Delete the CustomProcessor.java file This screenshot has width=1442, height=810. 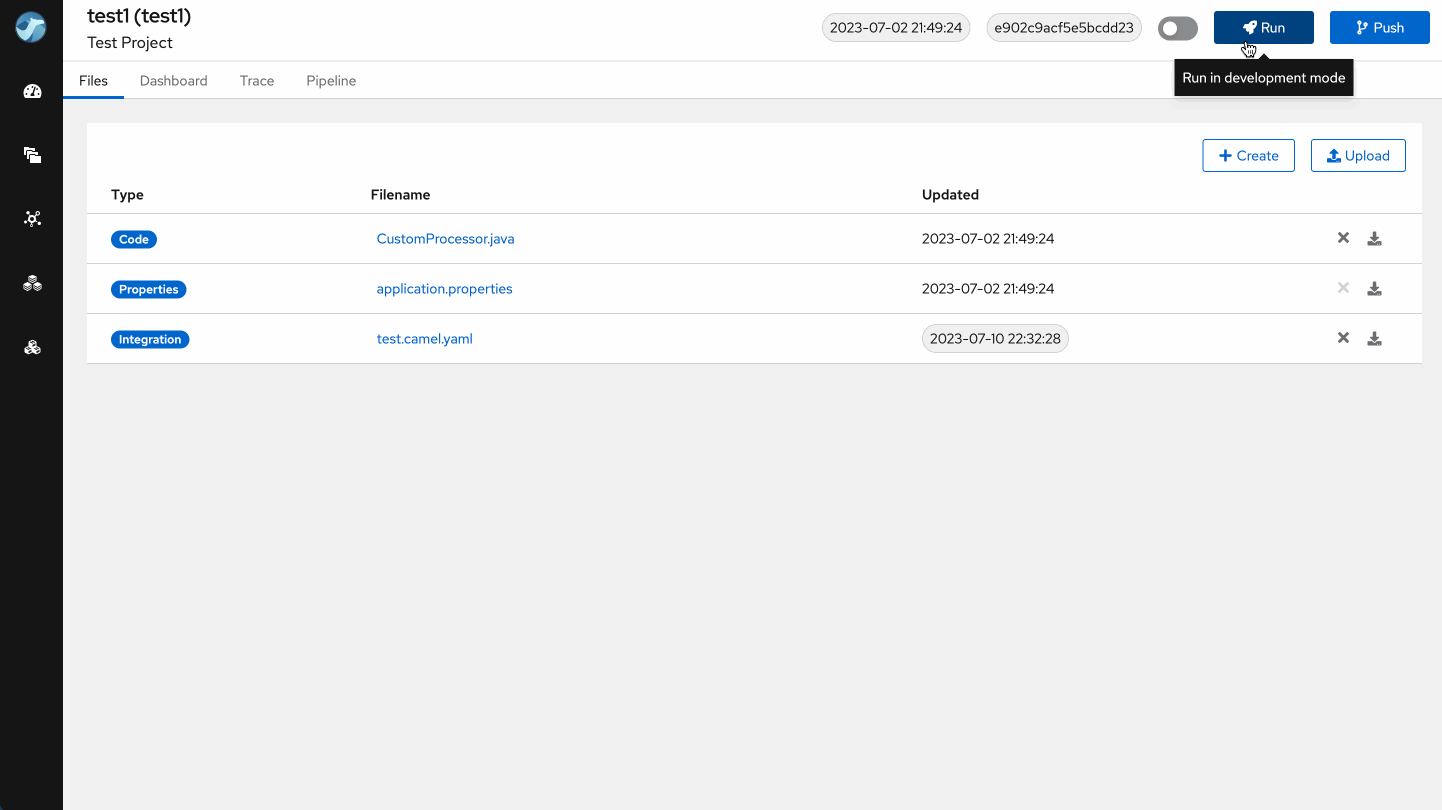(x=1343, y=238)
